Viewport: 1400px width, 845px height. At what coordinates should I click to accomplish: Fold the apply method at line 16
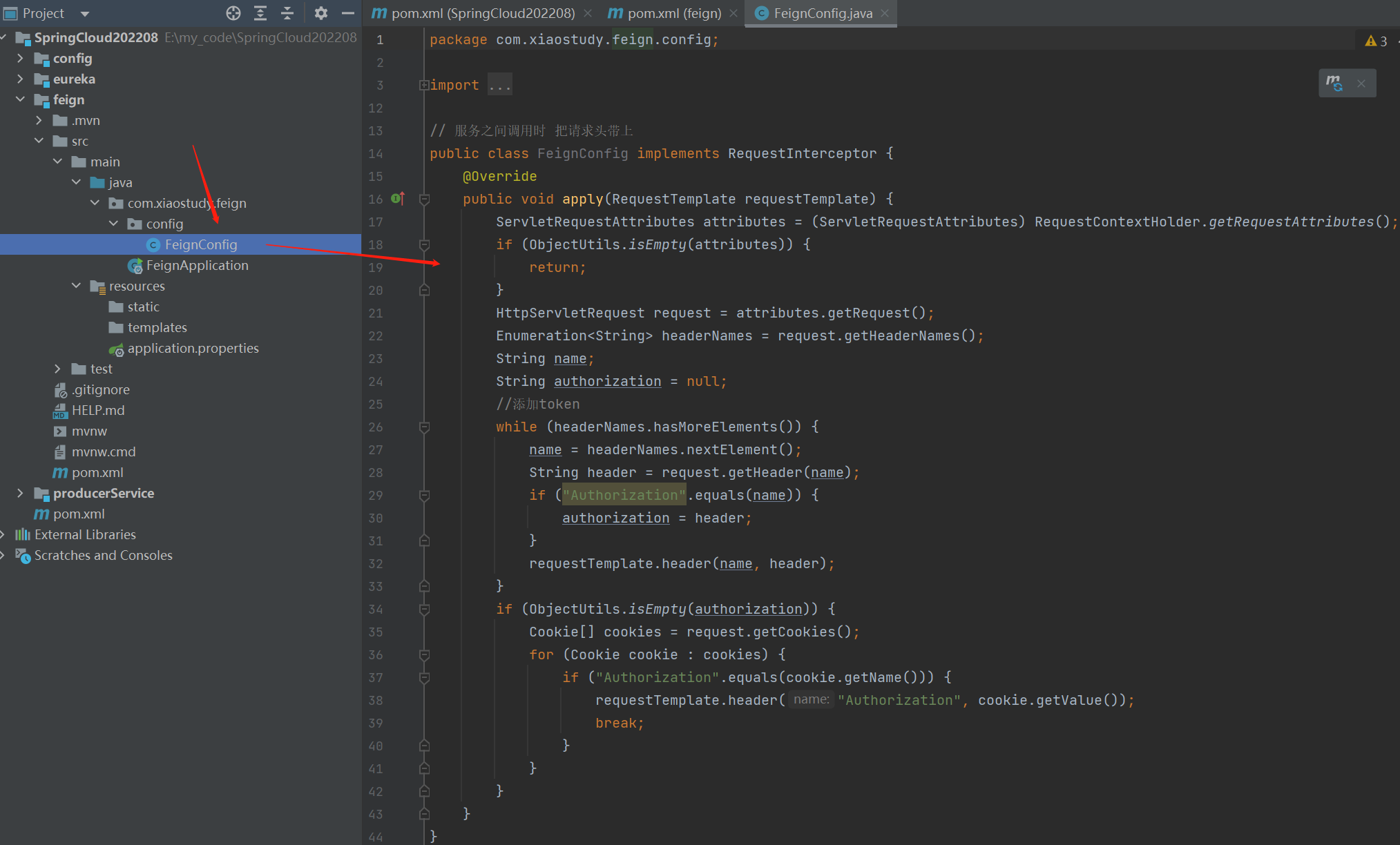[425, 200]
